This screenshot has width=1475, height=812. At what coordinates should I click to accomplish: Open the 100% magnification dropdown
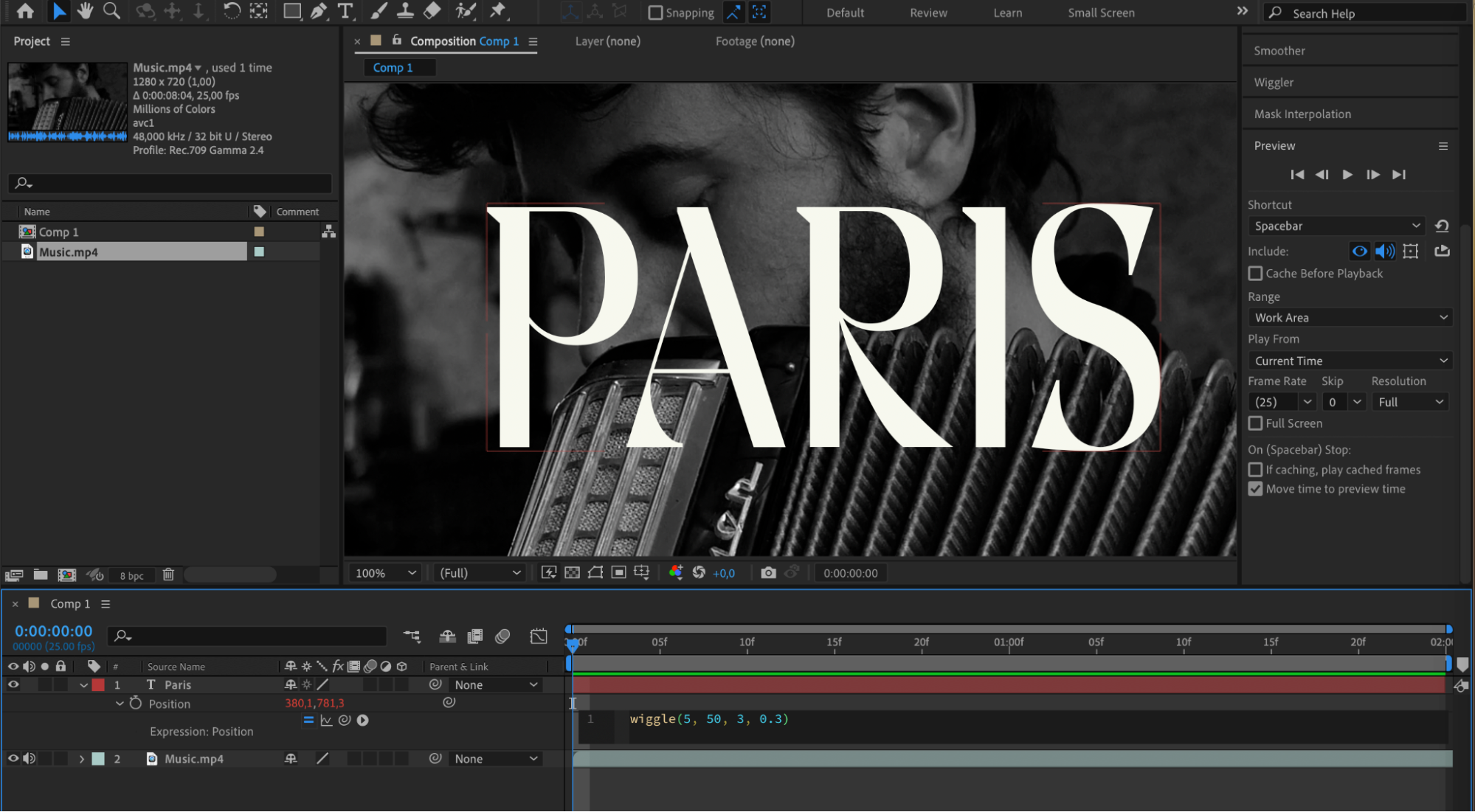tap(385, 573)
